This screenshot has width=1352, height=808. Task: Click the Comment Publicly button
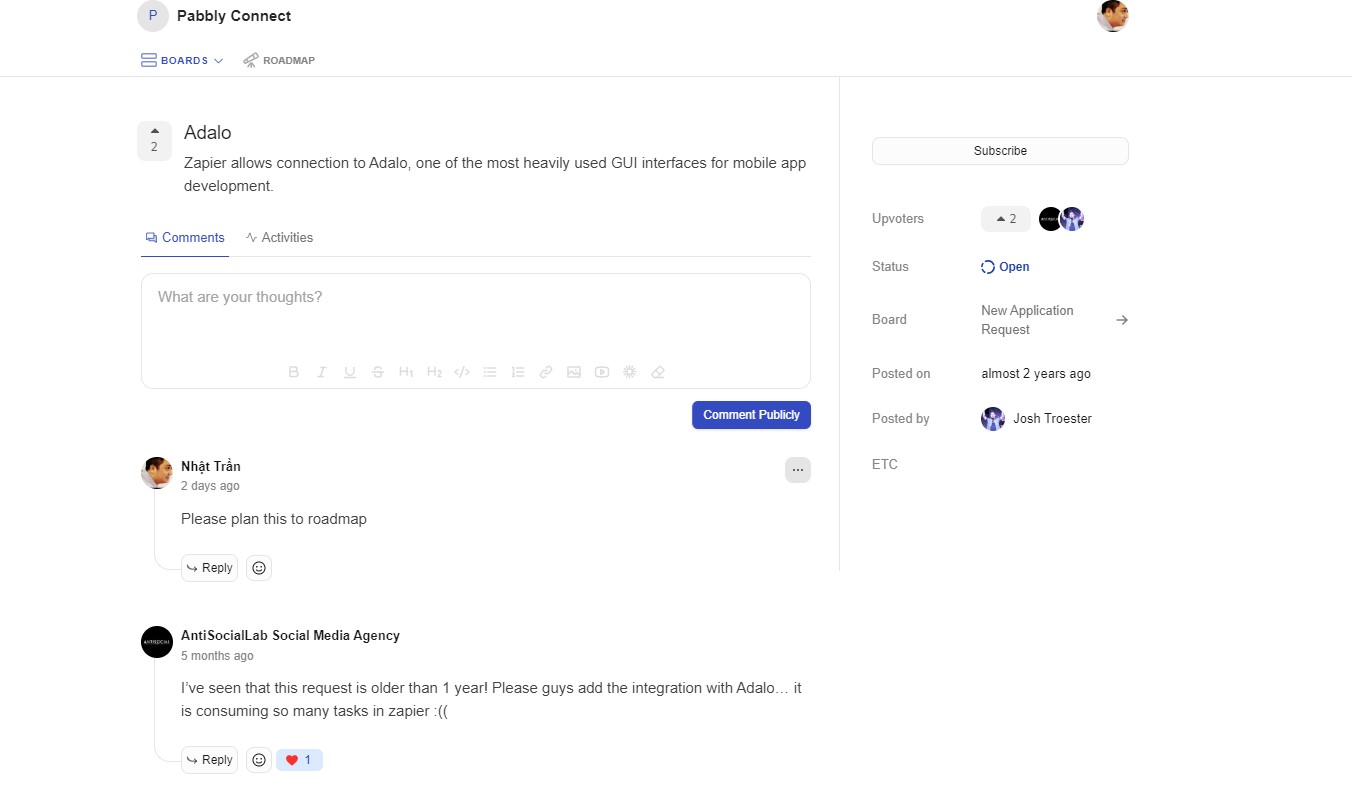click(x=751, y=415)
